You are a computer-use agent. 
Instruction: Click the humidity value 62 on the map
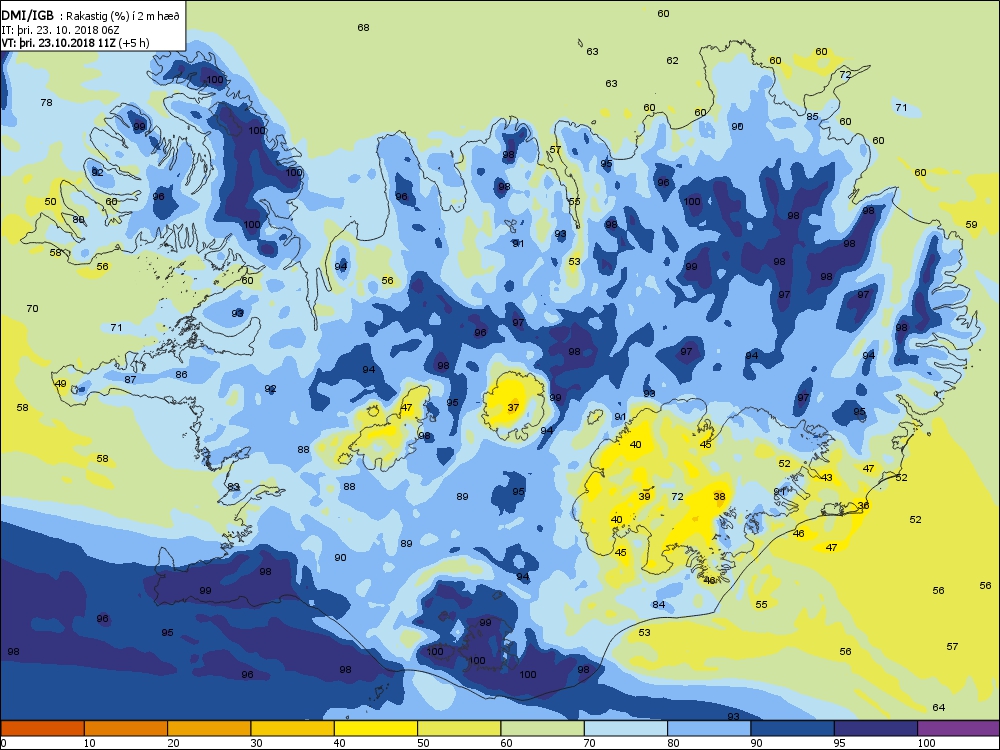[672, 60]
